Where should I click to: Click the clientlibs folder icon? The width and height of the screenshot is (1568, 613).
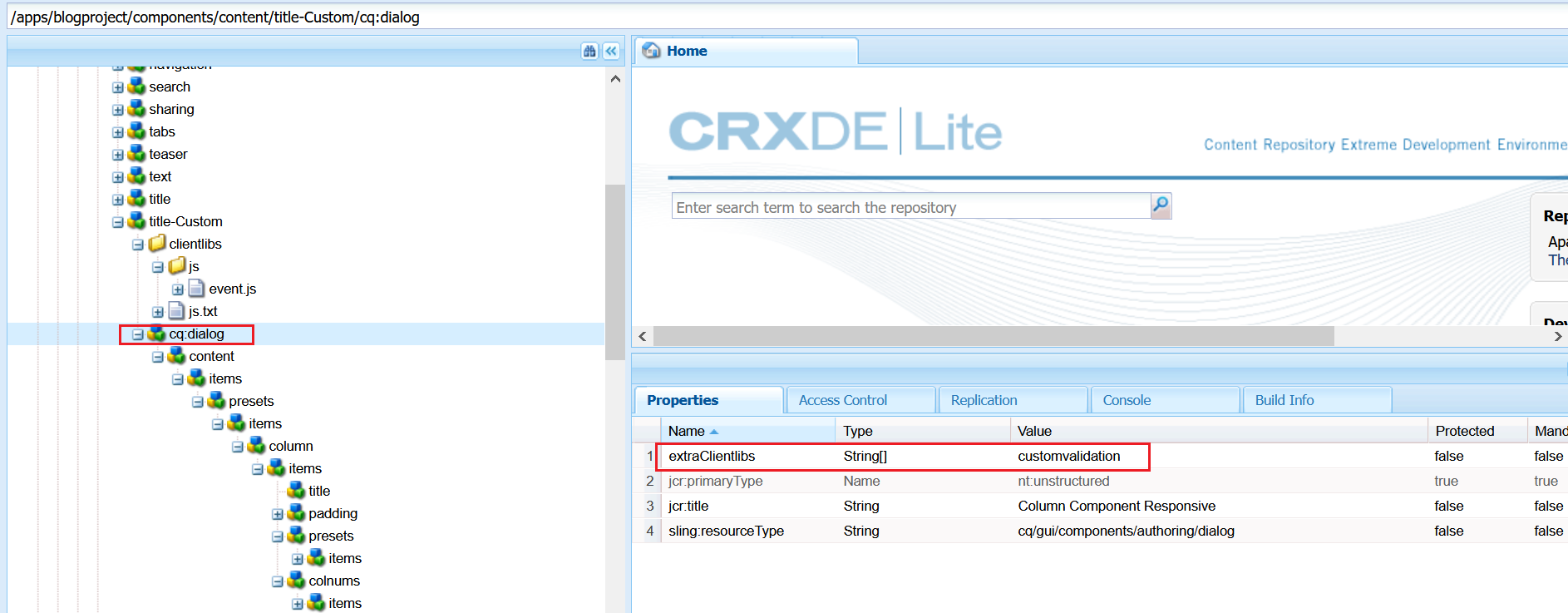(x=157, y=244)
